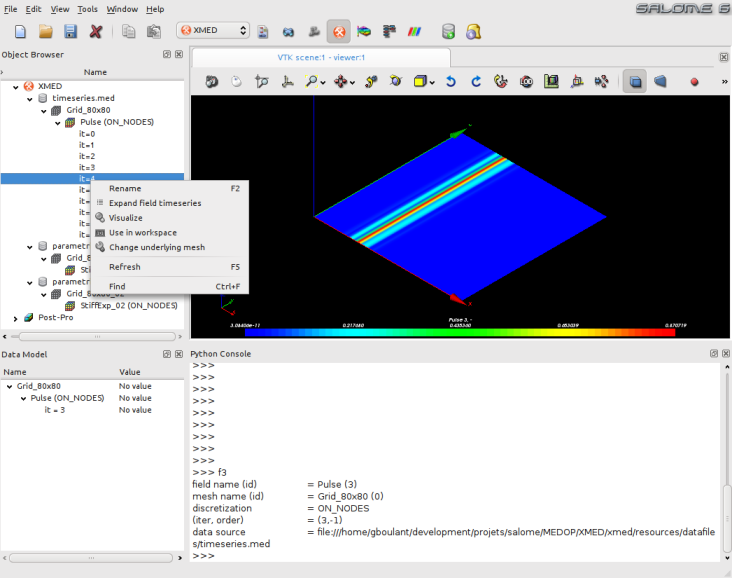The height and width of the screenshot is (578, 732).
Task: Choose Visualize from the context menu
Action: [125, 217]
